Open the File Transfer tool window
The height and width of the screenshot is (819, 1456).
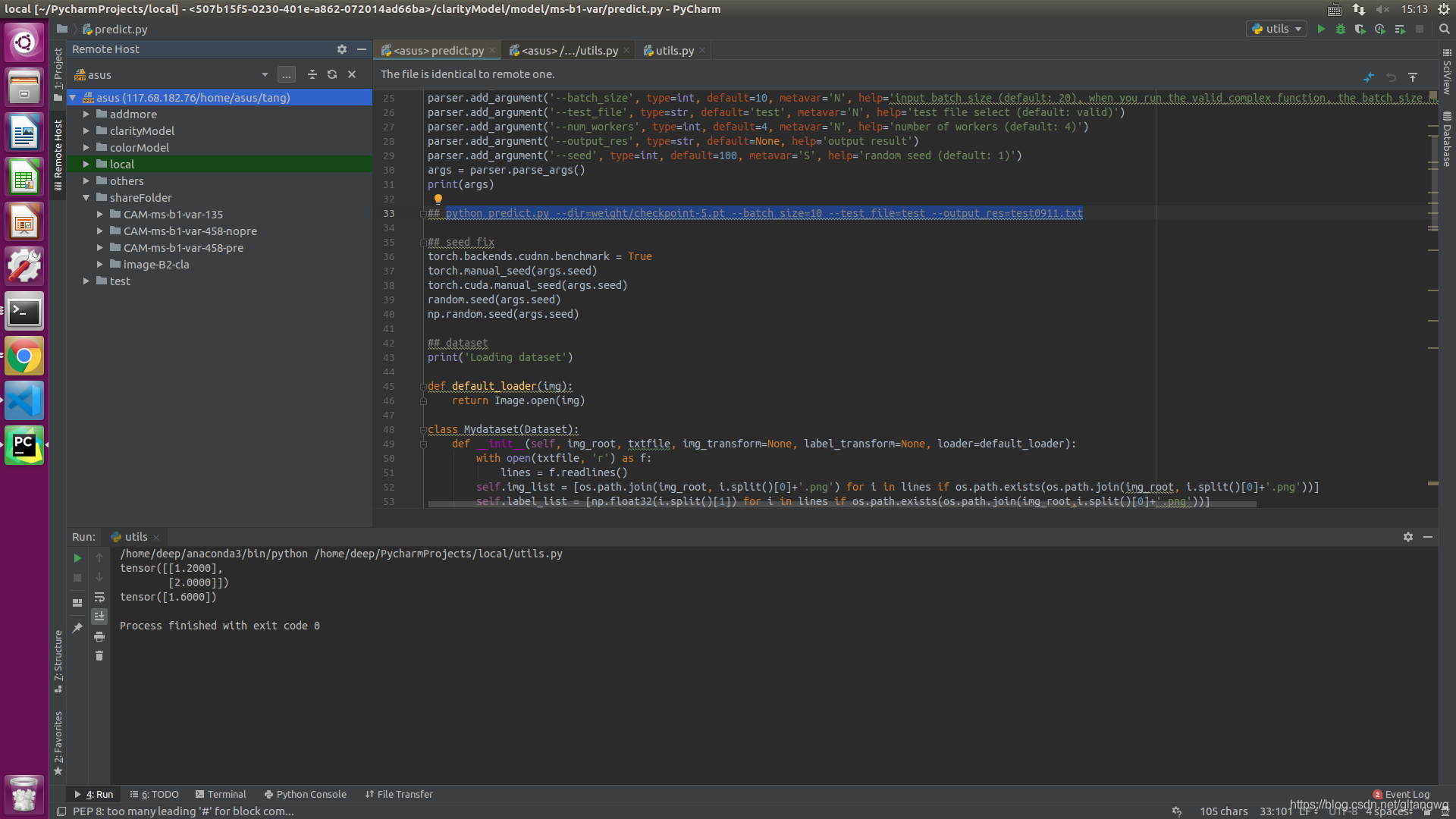click(x=399, y=795)
